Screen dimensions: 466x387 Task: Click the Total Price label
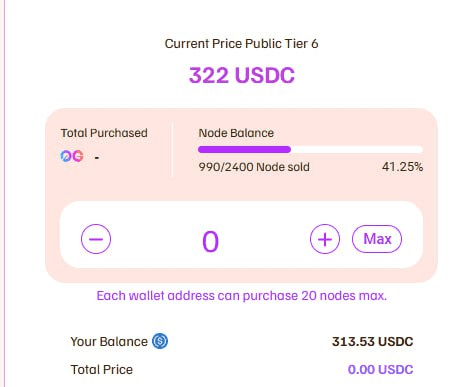pos(102,370)
